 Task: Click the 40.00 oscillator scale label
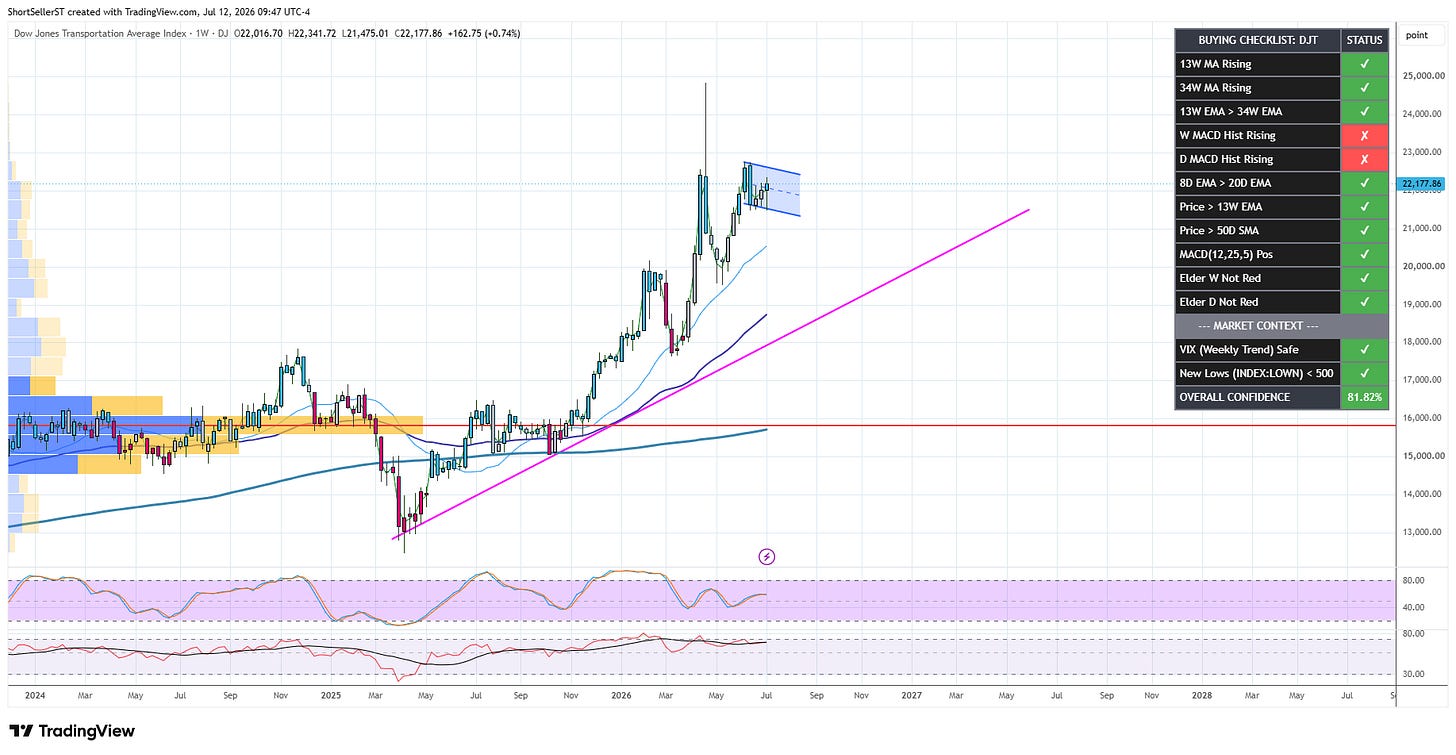point(1413,607)
